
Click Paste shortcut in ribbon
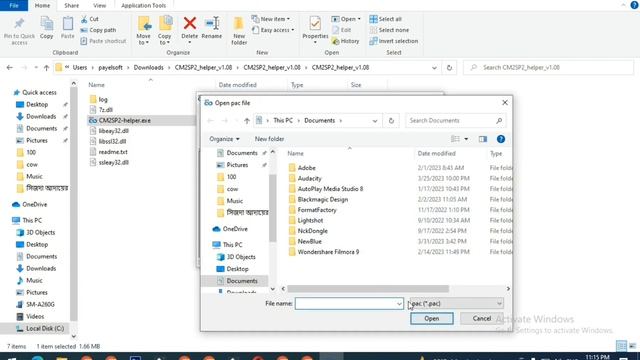click(x=103, y=41)
